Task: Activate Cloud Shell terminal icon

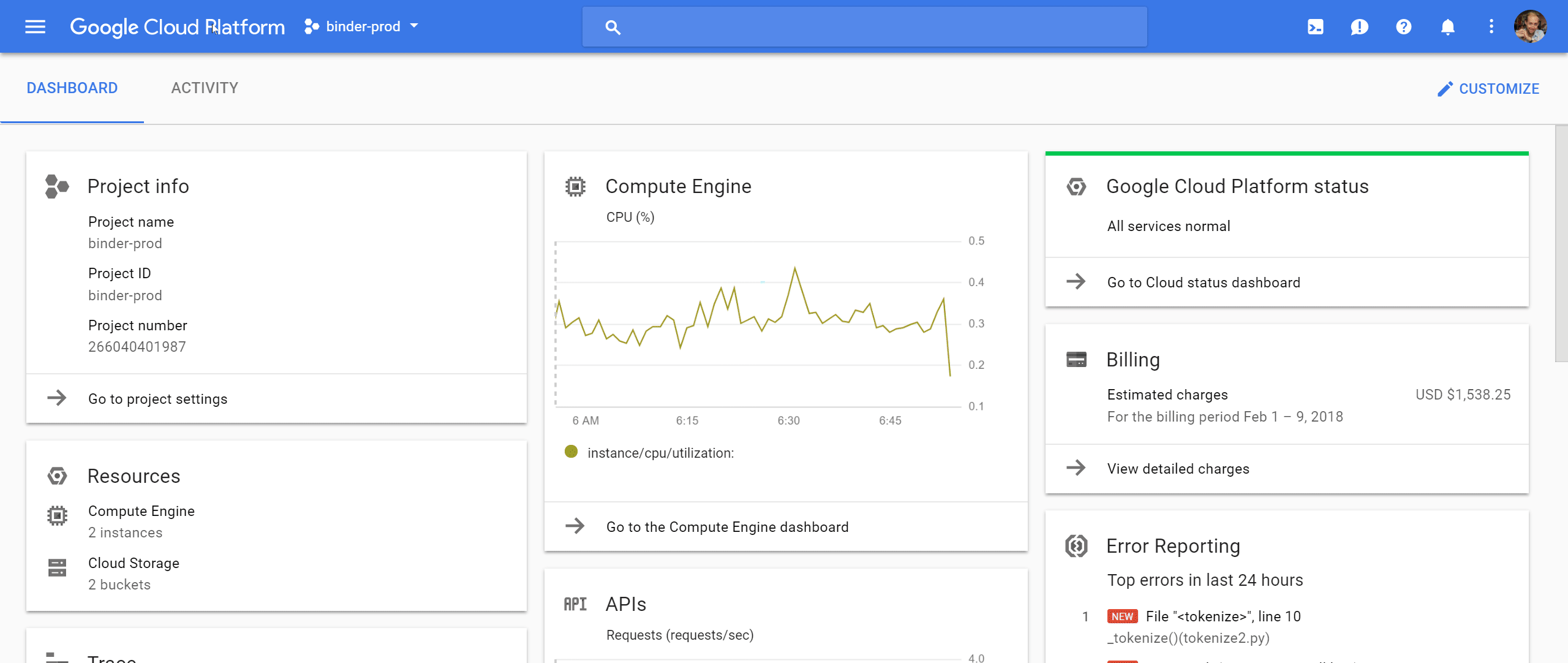Action: [1315, 27]
